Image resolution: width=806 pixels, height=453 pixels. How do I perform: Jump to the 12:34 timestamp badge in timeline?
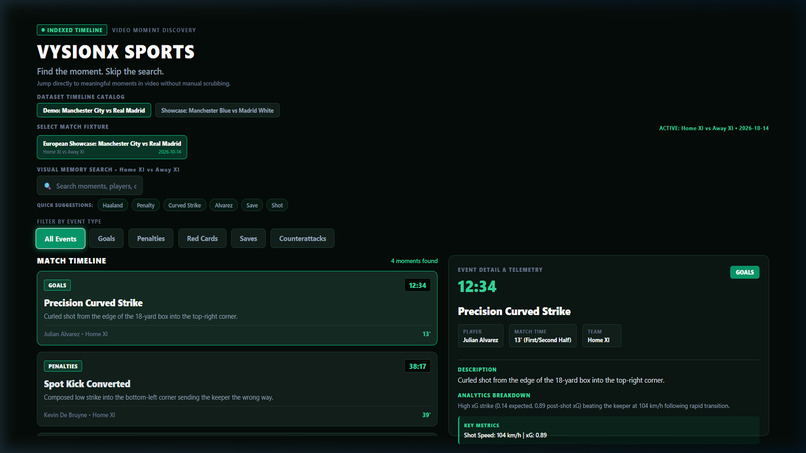coord(417,285)
